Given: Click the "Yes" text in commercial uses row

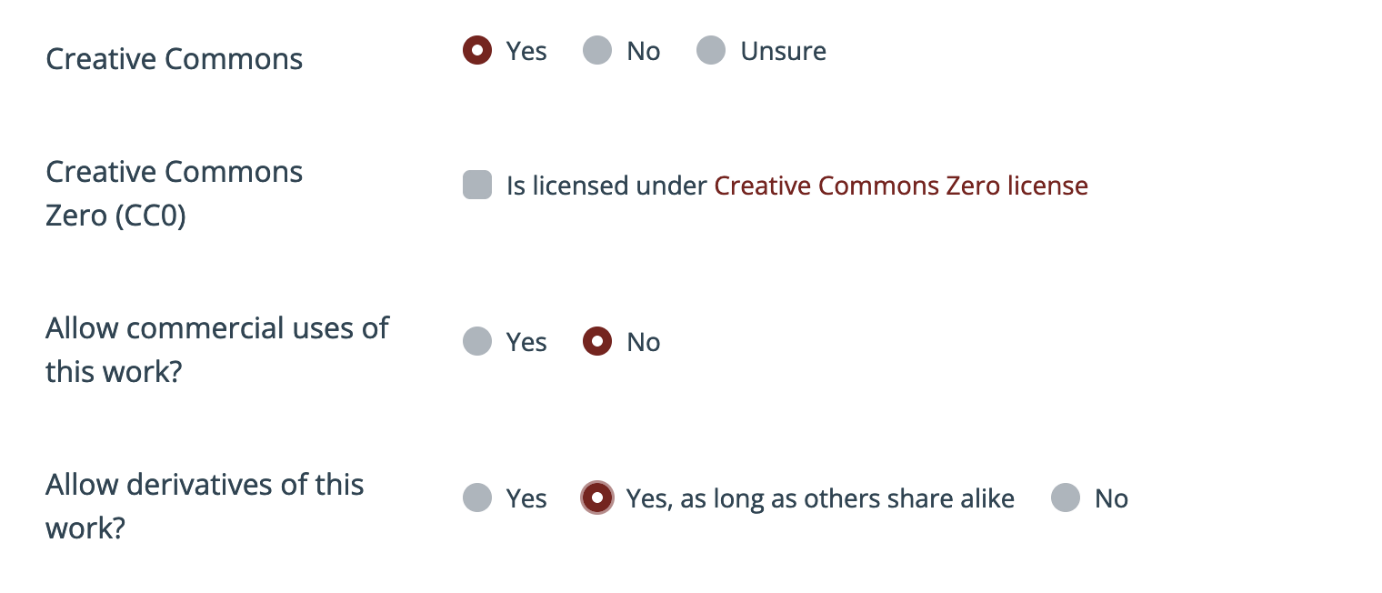Looking at the screenshot, I should pos(526,342).
